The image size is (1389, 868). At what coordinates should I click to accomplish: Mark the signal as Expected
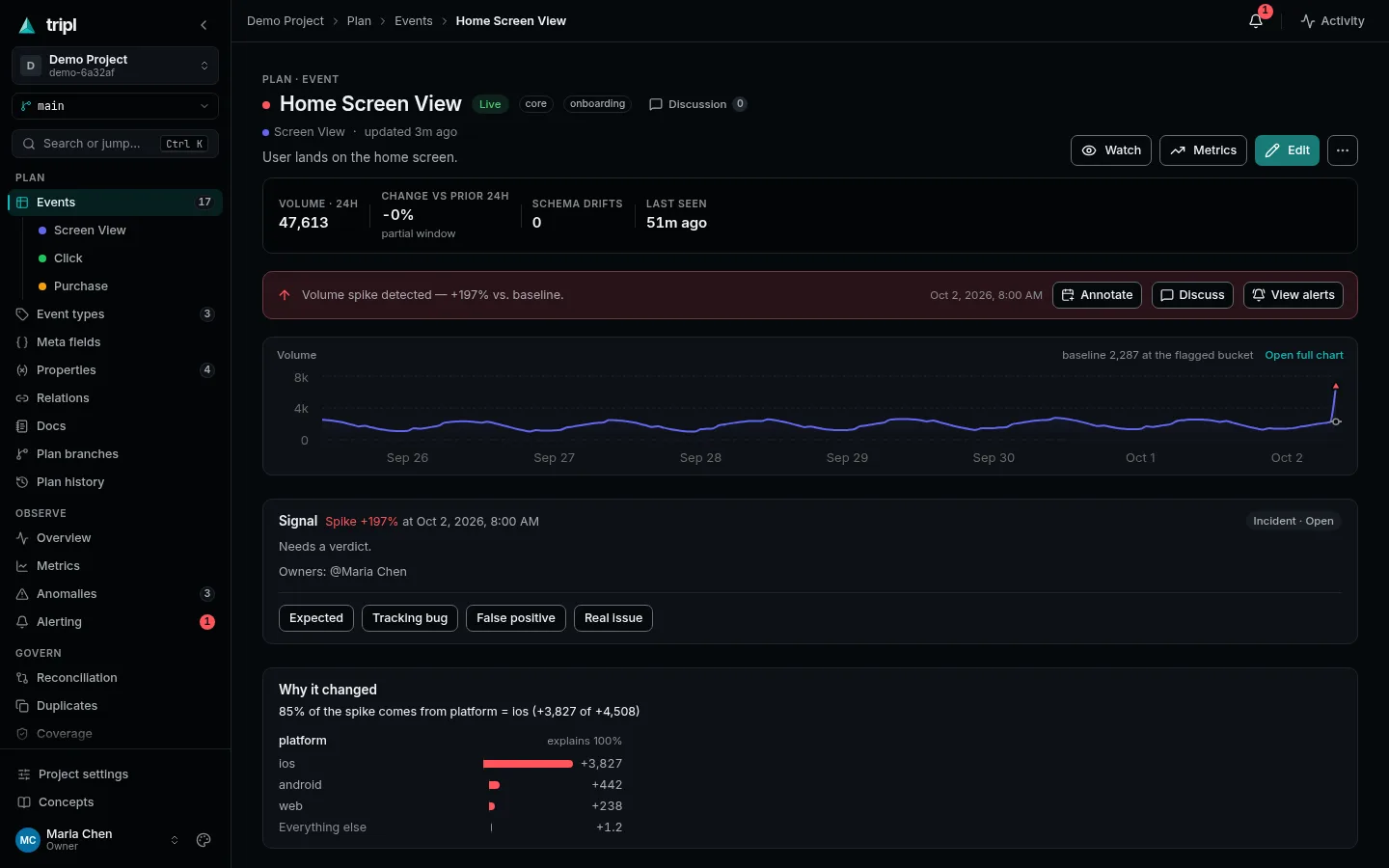316,618
